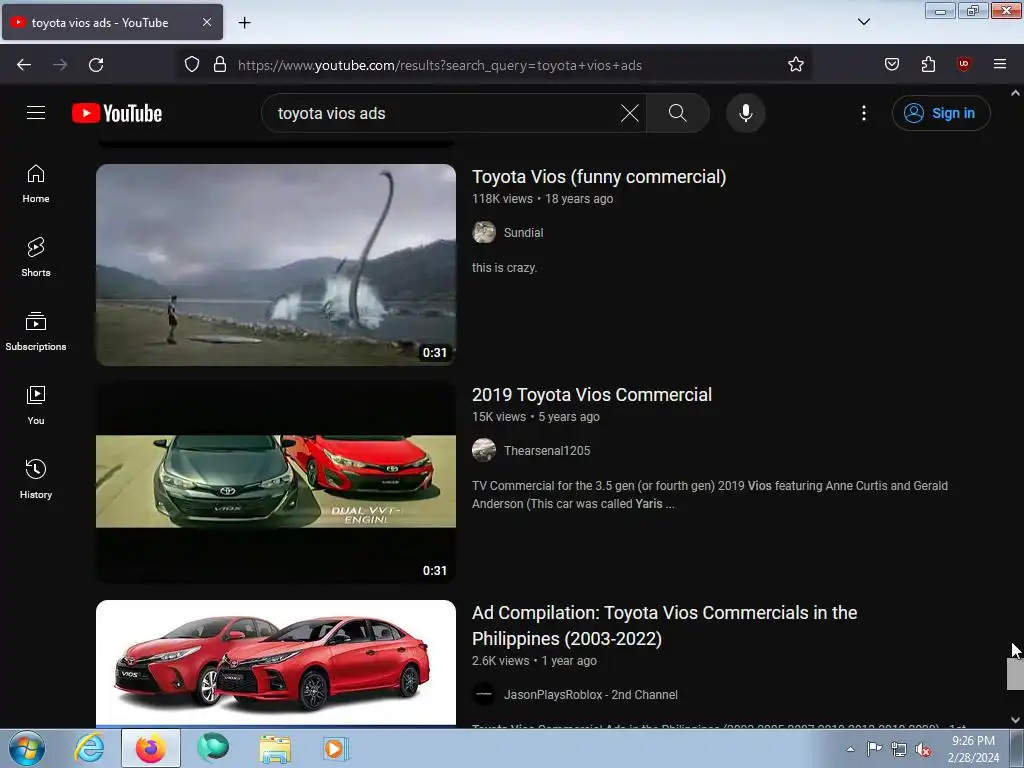
Task: Open Windows Explorer folder in taskbar
Action: (275, 748)
